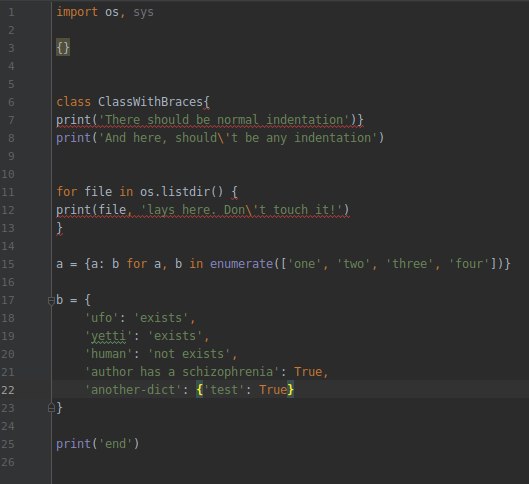The image size is (529, 484).
Task: Click the 'author has a schizophrenia' key
Action: point(182,372)
